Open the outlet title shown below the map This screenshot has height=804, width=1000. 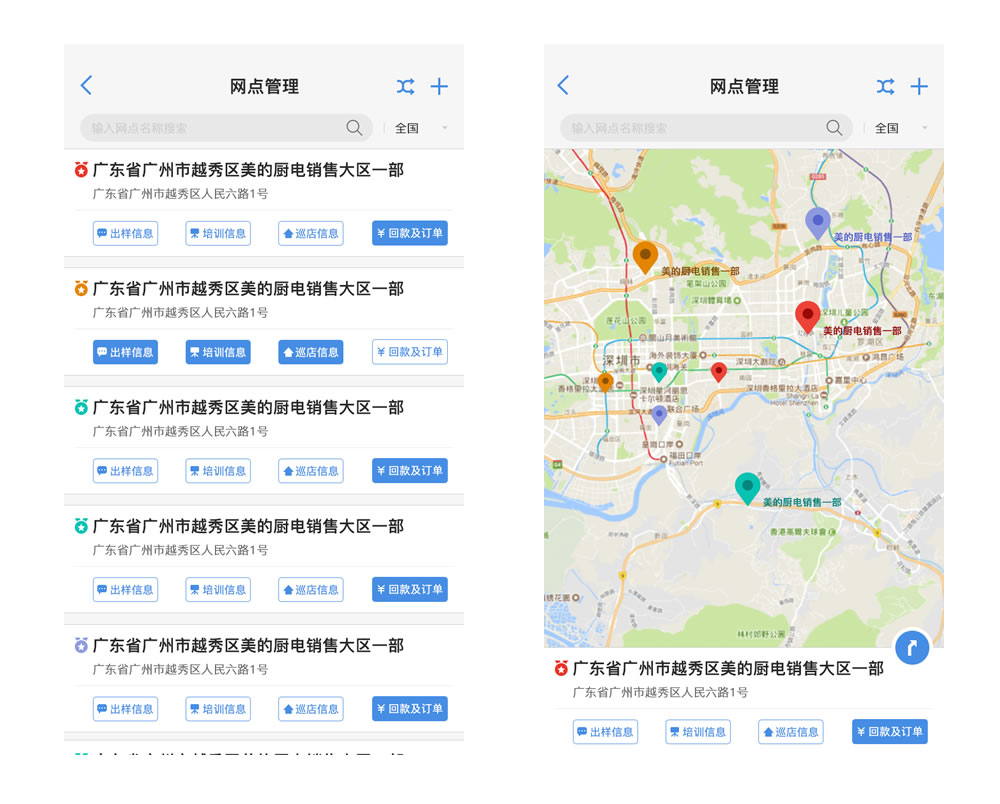click(x=728, y=668)
